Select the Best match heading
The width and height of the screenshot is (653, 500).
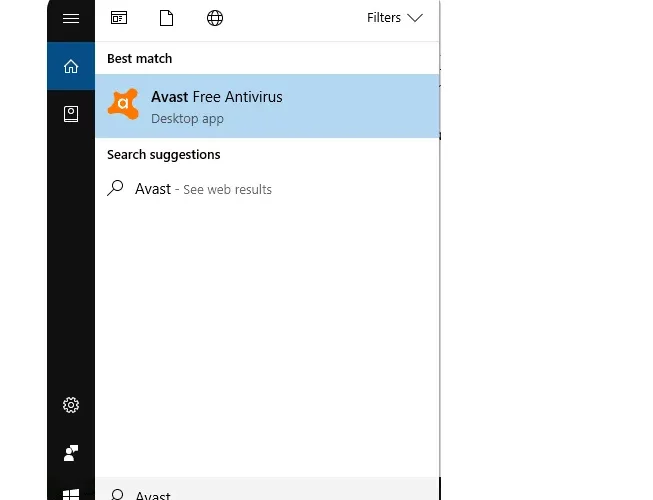click(x=140, y=59)
